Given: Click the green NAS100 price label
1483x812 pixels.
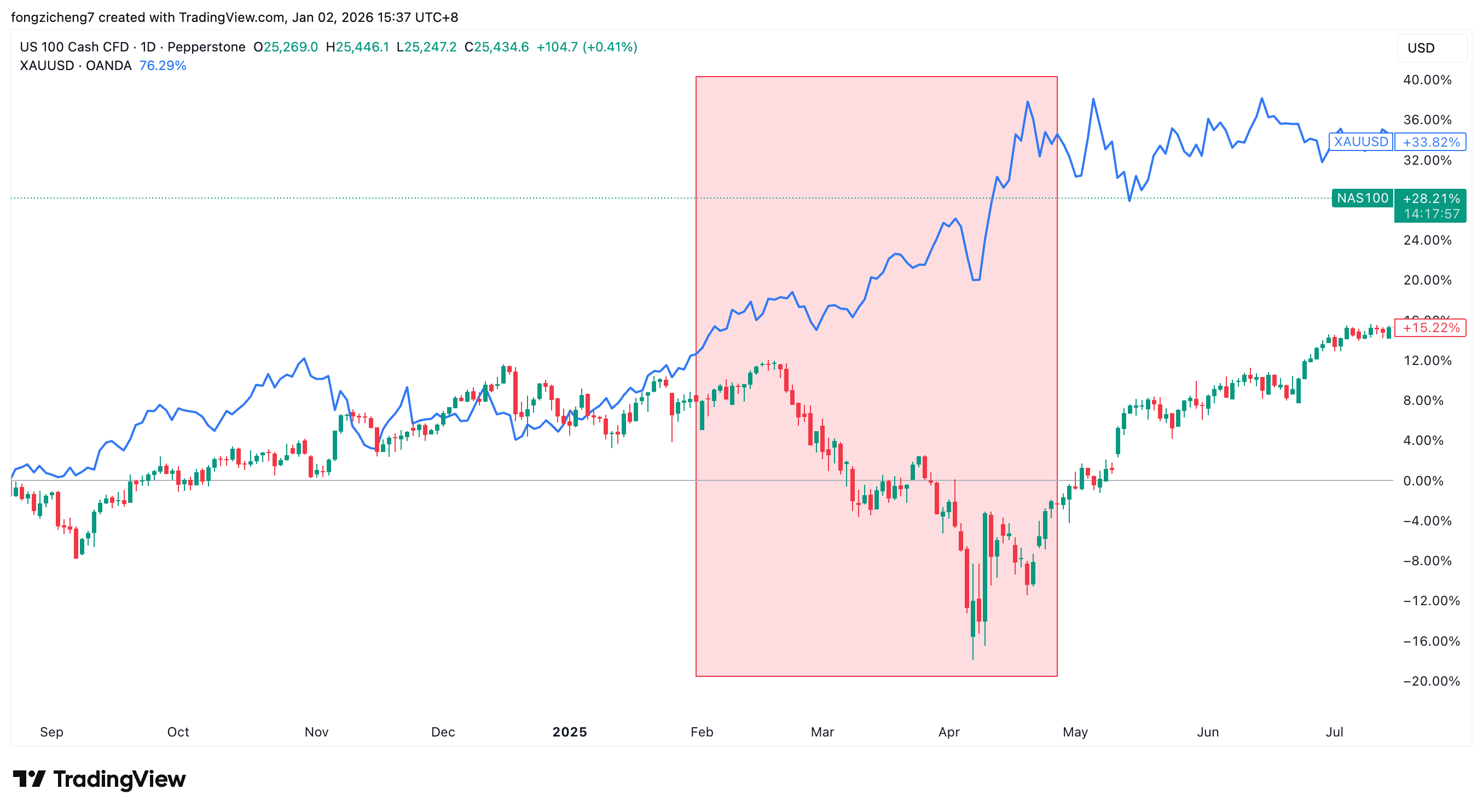Looking at the screenshot, I should (1362, 198).
